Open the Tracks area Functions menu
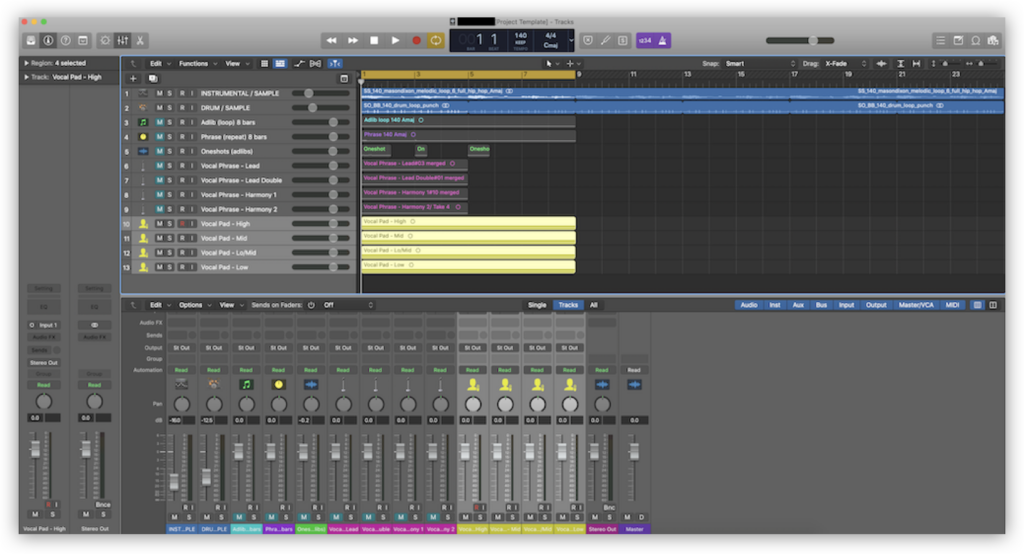This screenshot has width=1024, height=554. click(x=197, y=63)
